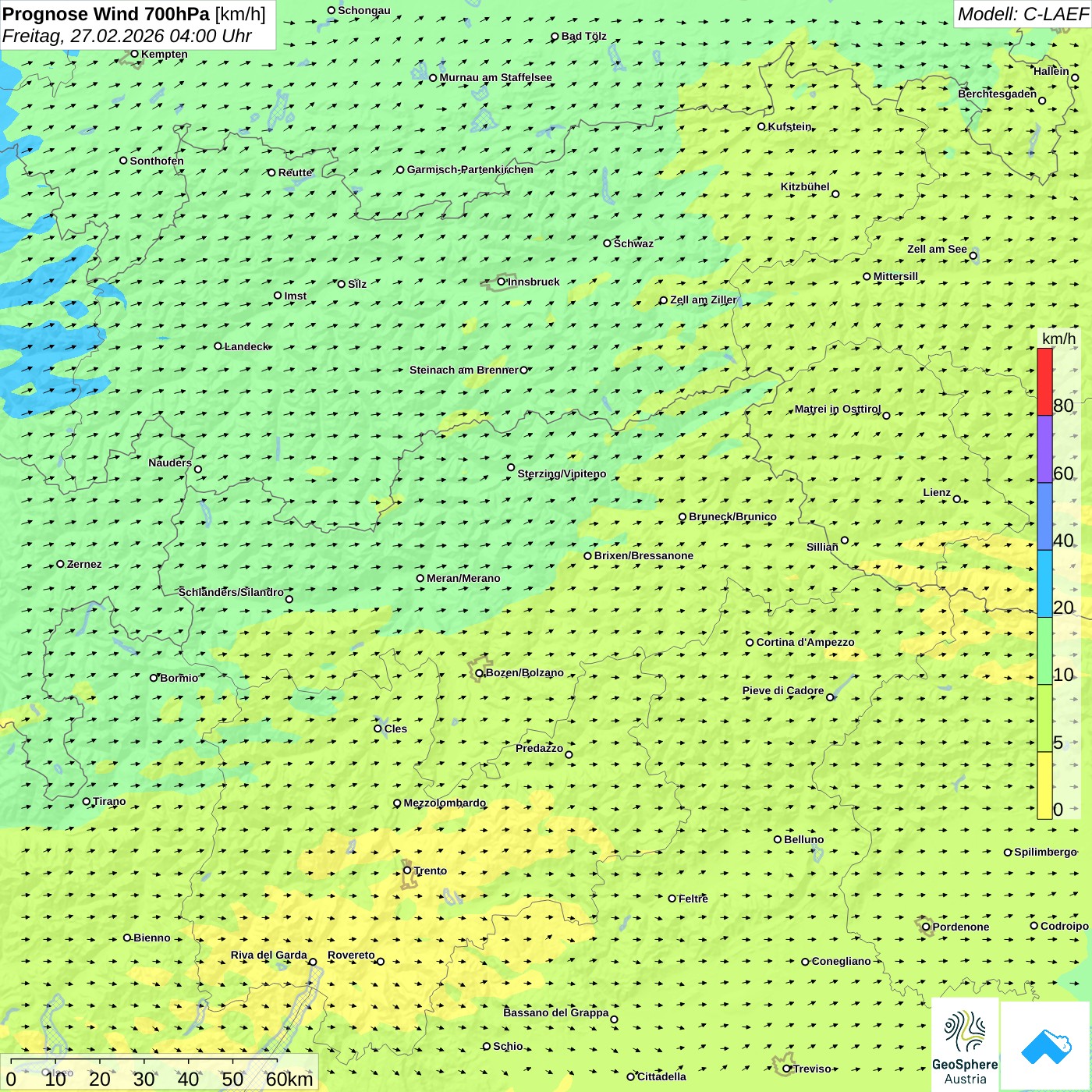The image size is (1092, 1092).
Task: Click the 'Hallein' map label
Action: pyautogui.click(x=1051, y=71)
